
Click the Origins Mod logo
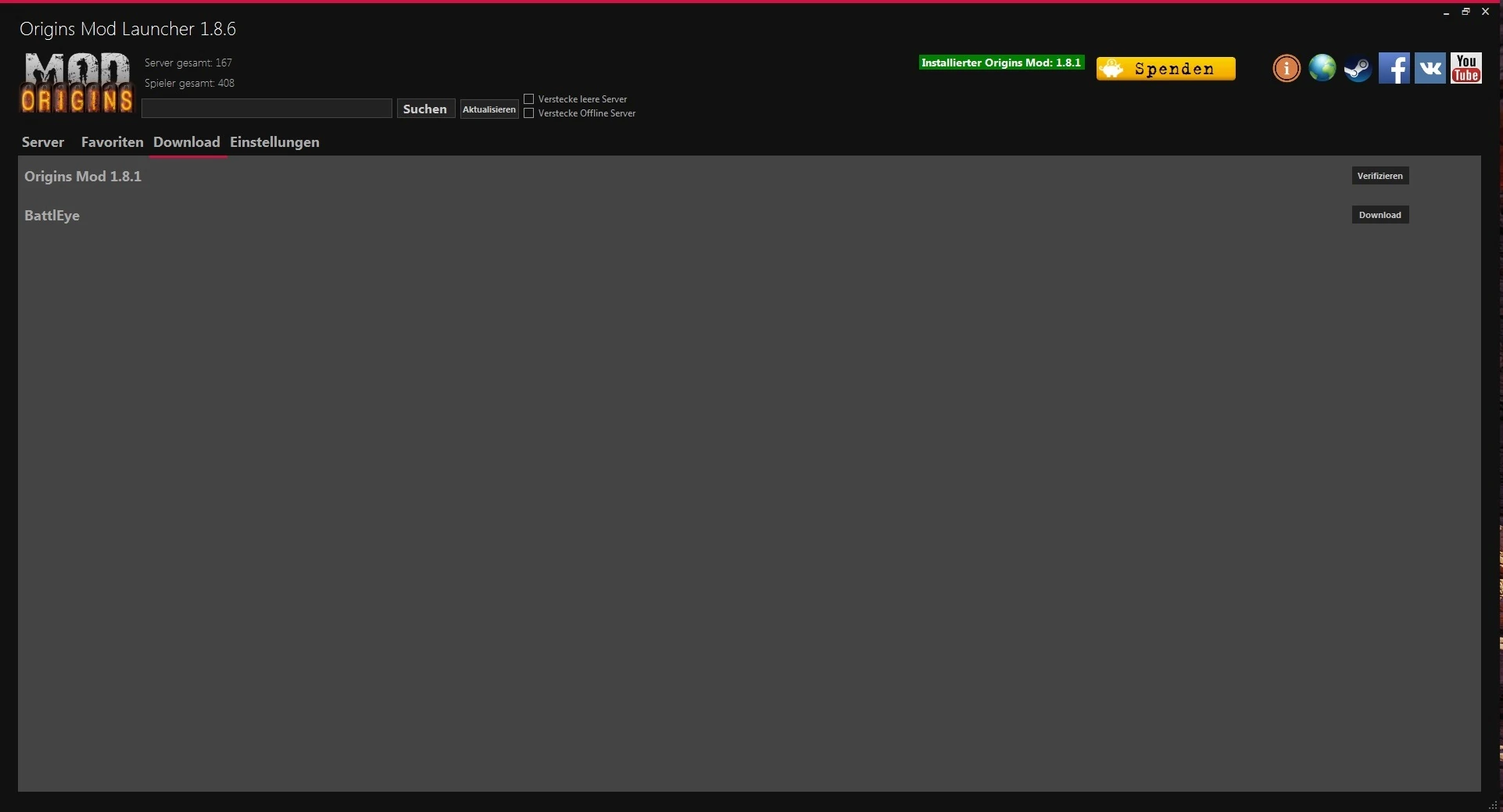coord(77,83)
